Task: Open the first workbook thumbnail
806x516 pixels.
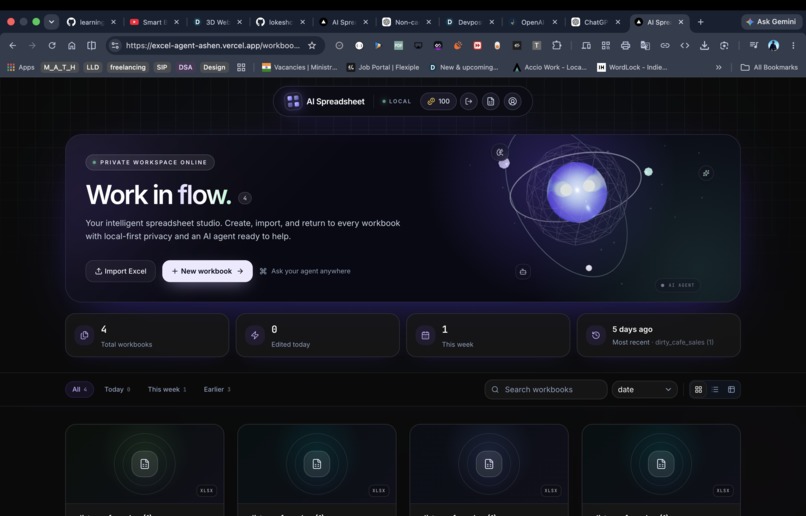Action: pyautogui.click(x=144, y=464)
